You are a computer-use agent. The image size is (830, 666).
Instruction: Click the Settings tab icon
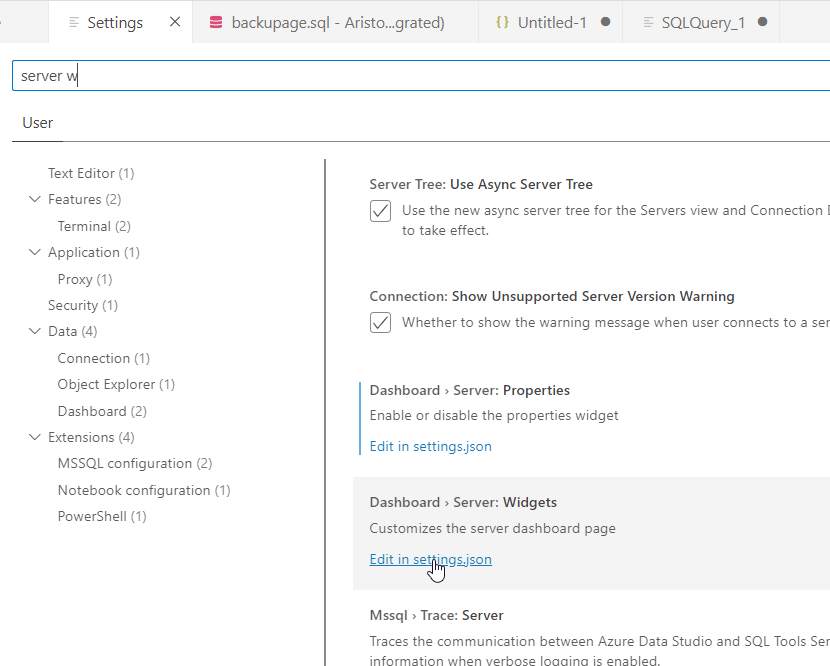coord(74,22)
